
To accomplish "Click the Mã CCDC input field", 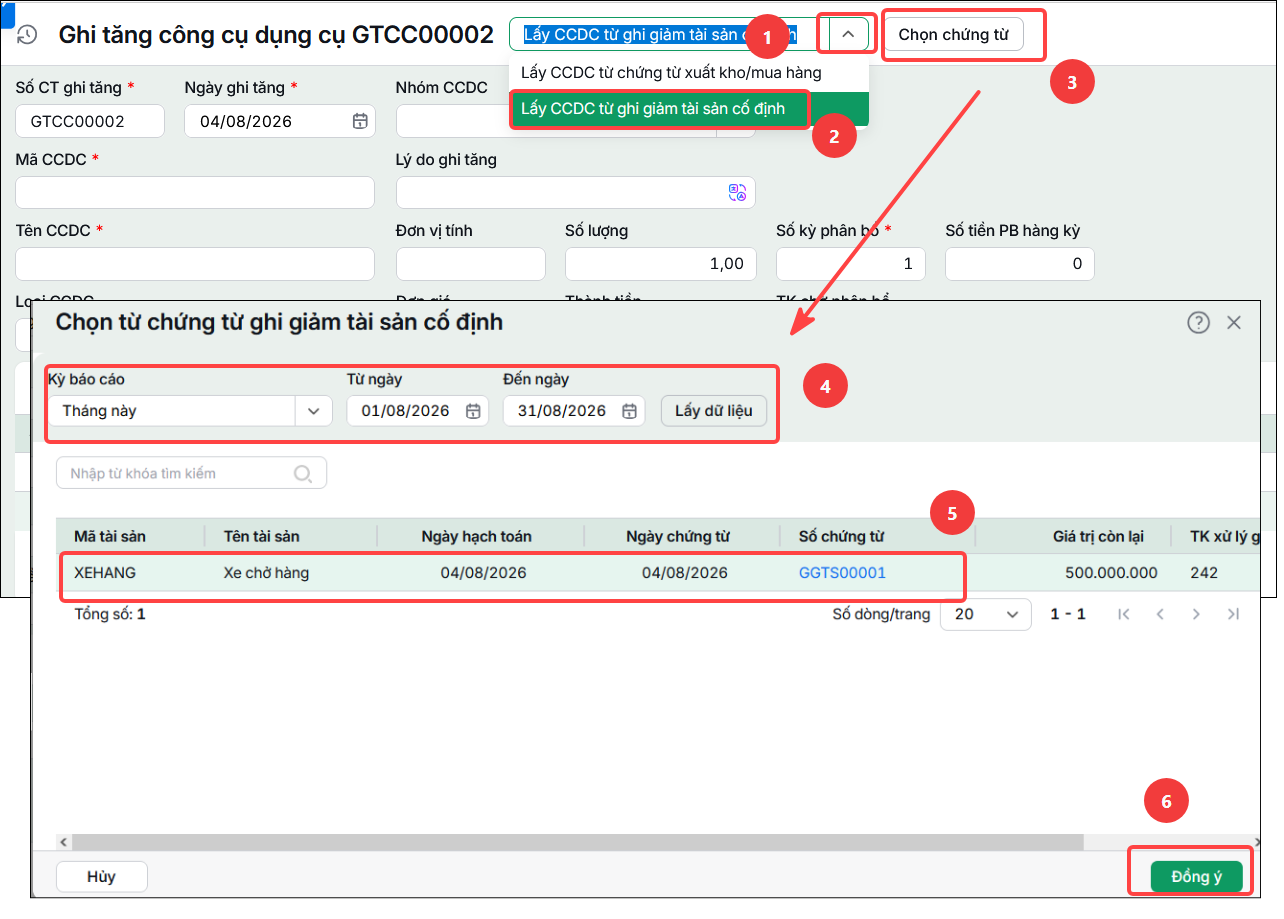I will point(195,193).
